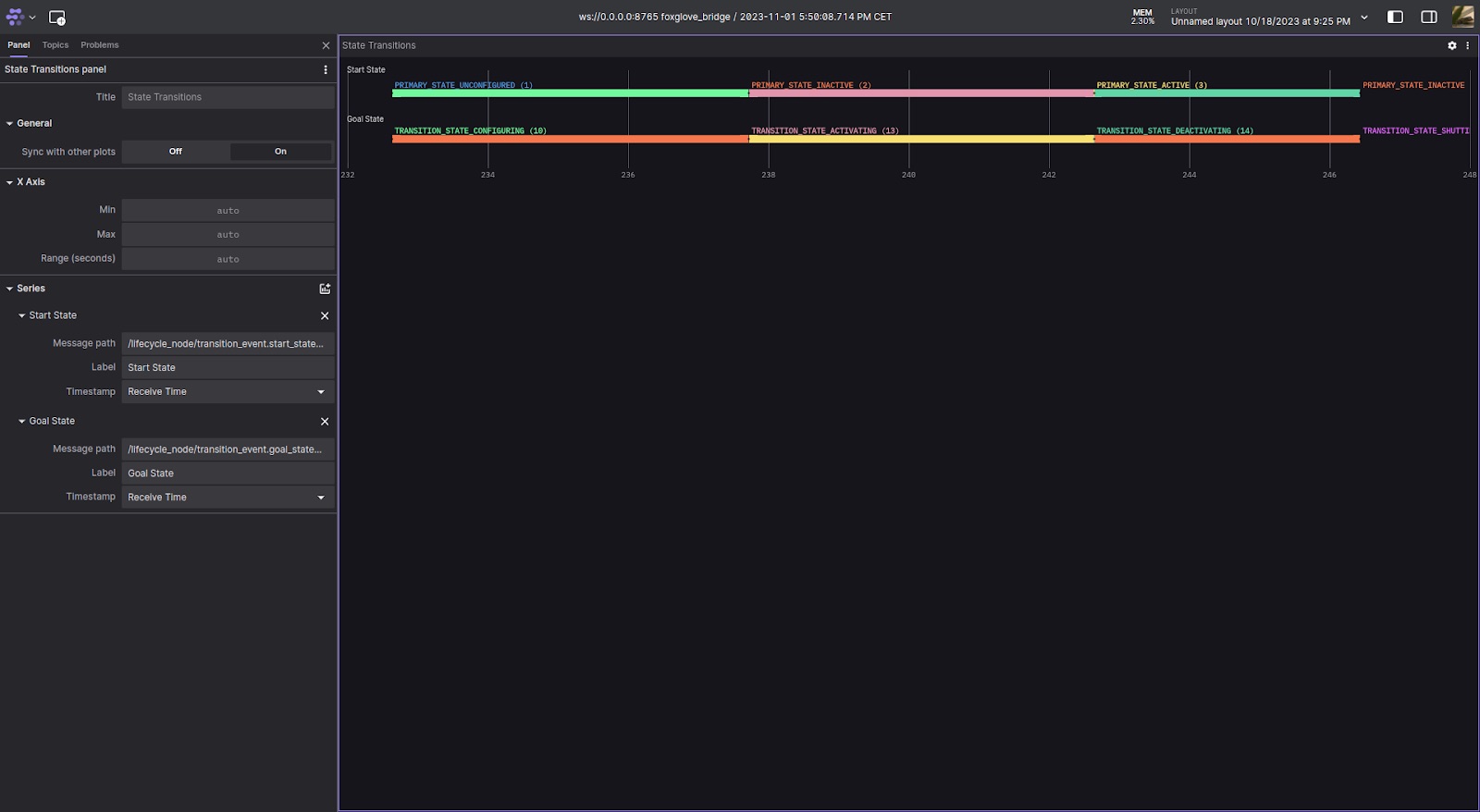
Task: Remove the Start State series
Action: [325, 316]
